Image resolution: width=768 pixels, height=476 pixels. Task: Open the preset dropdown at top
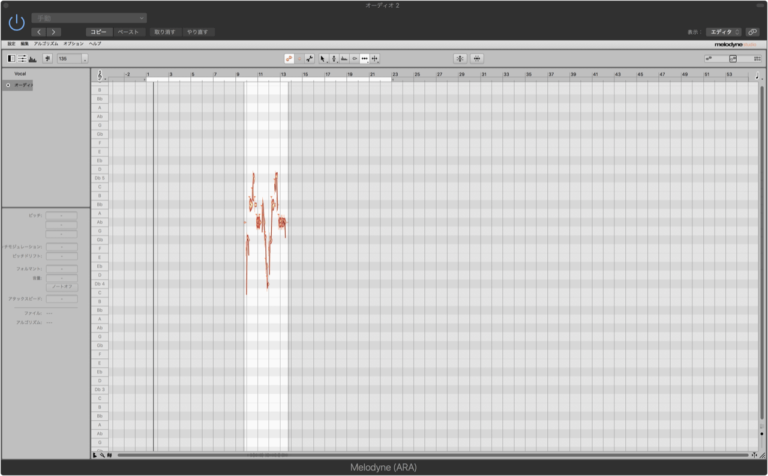[89, 17]
